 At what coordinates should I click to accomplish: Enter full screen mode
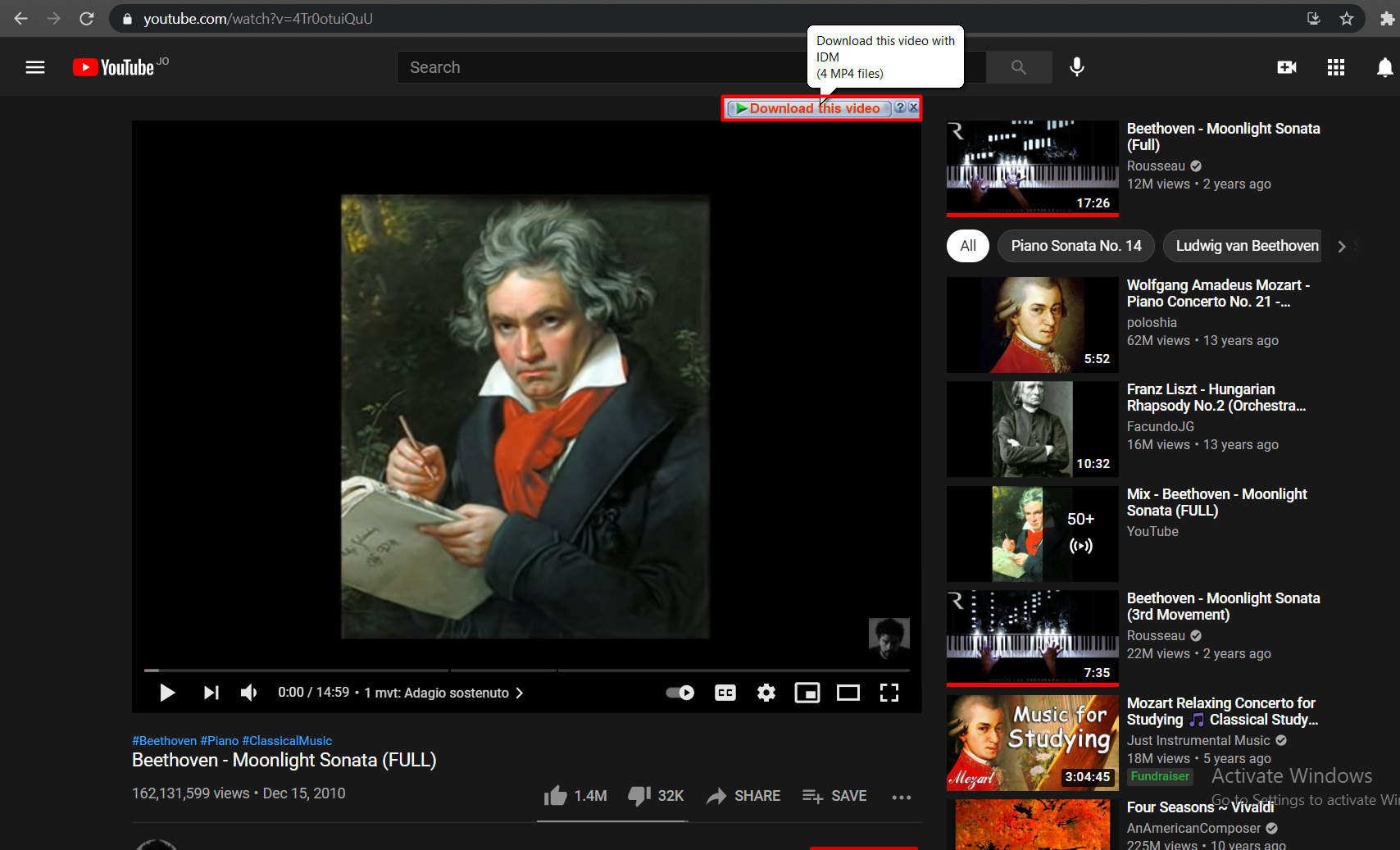coord(889,693)
